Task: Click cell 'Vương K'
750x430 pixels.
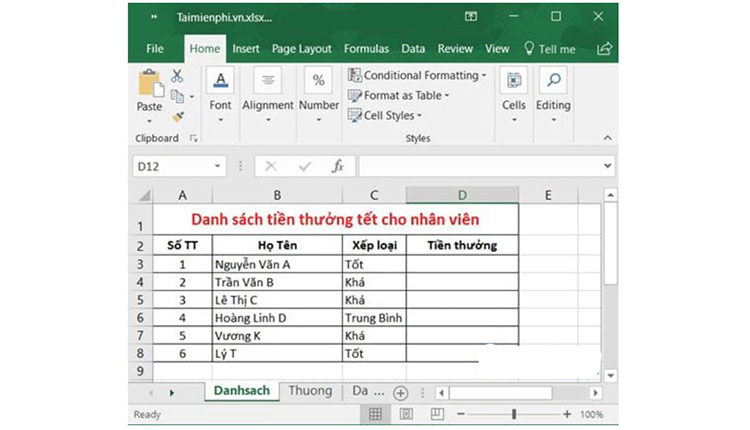Action: (x=277, y=336)
